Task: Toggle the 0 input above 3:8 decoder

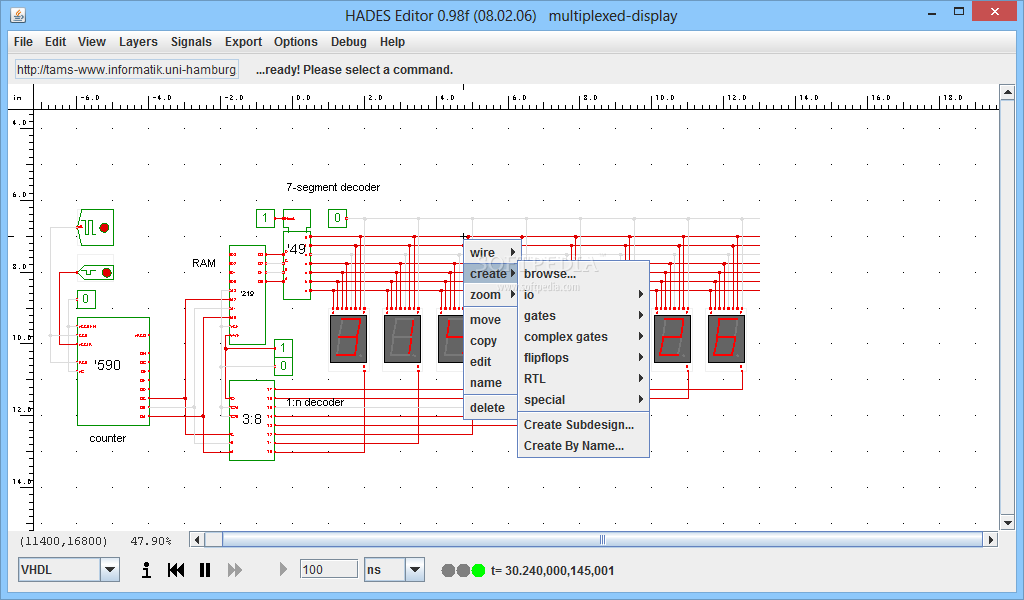Action: 283,366
